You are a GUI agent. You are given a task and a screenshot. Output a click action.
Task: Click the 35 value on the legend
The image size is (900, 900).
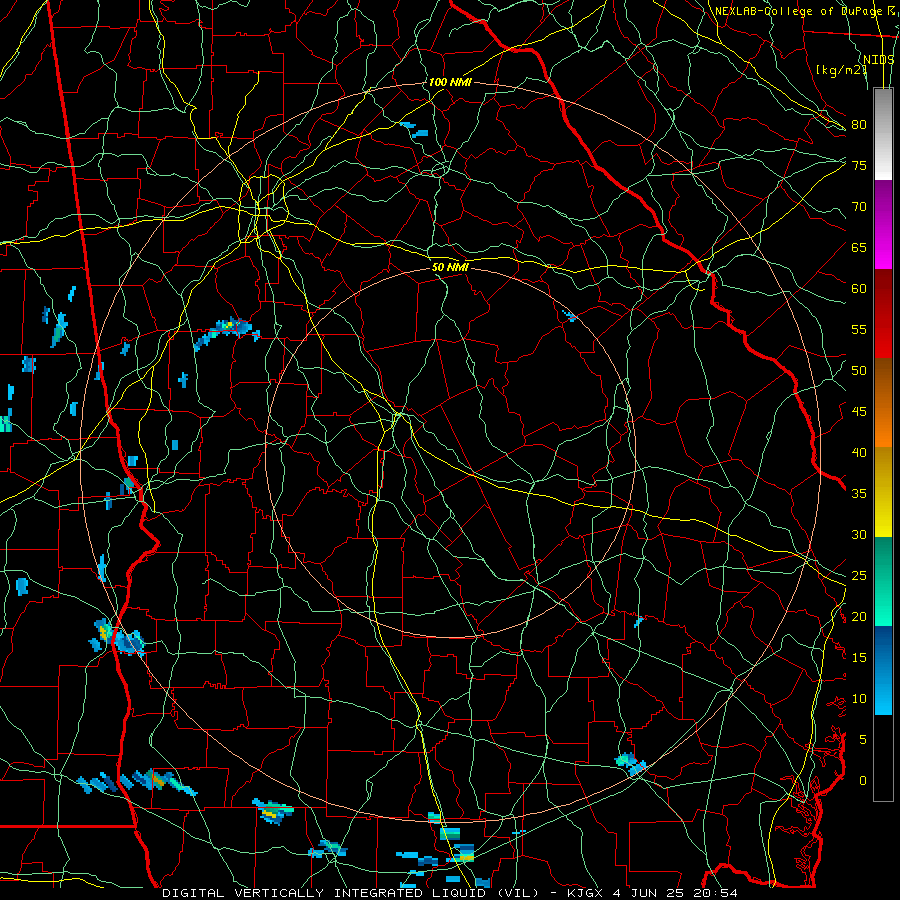pos(859,494)
